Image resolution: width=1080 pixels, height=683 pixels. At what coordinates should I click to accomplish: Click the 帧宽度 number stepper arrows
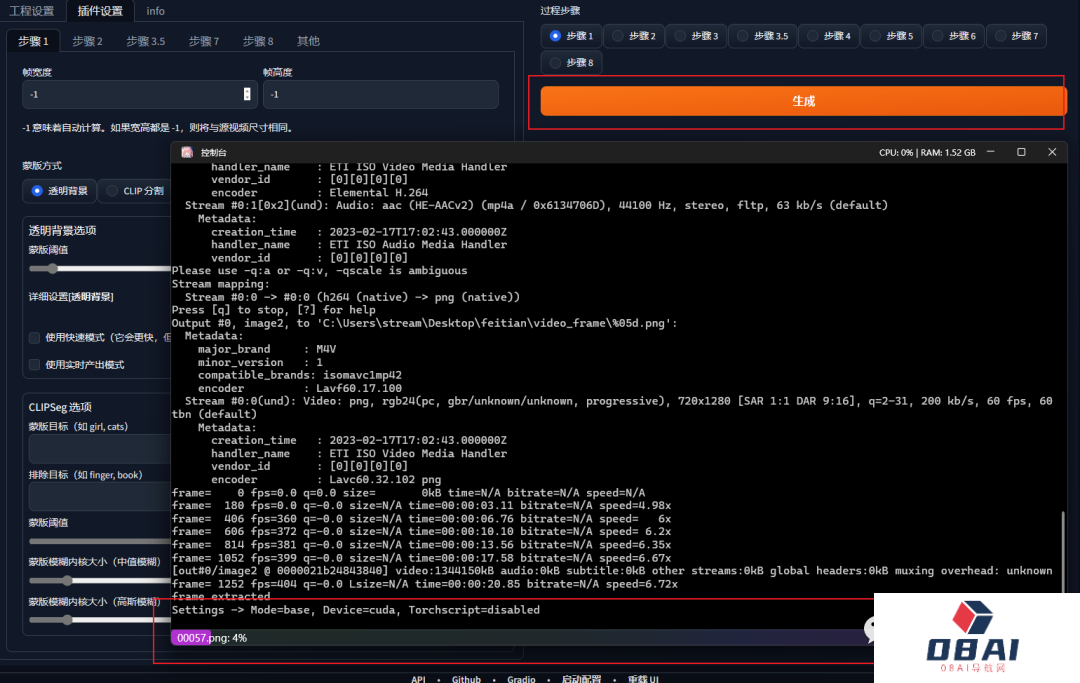click(x=247, y=94)
